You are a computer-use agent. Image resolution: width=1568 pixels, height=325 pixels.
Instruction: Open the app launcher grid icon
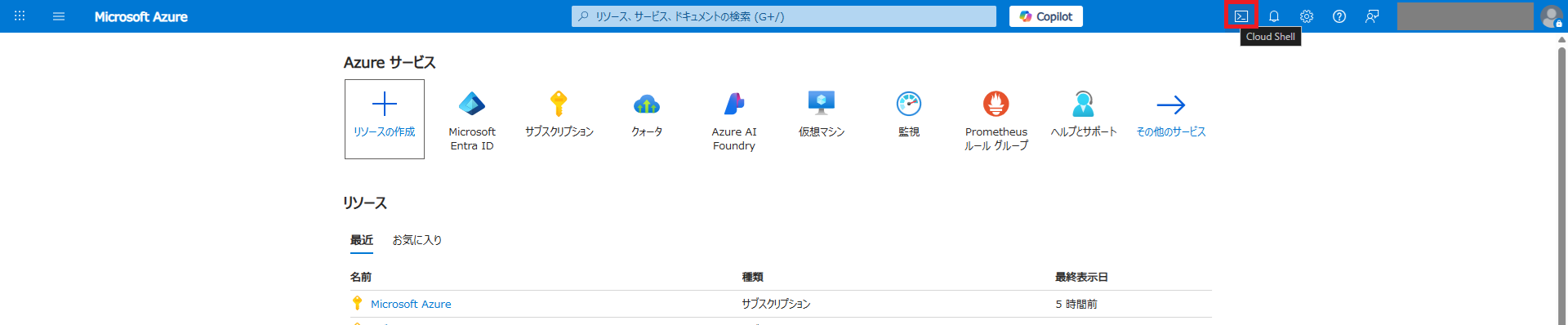tap(20, 16)
